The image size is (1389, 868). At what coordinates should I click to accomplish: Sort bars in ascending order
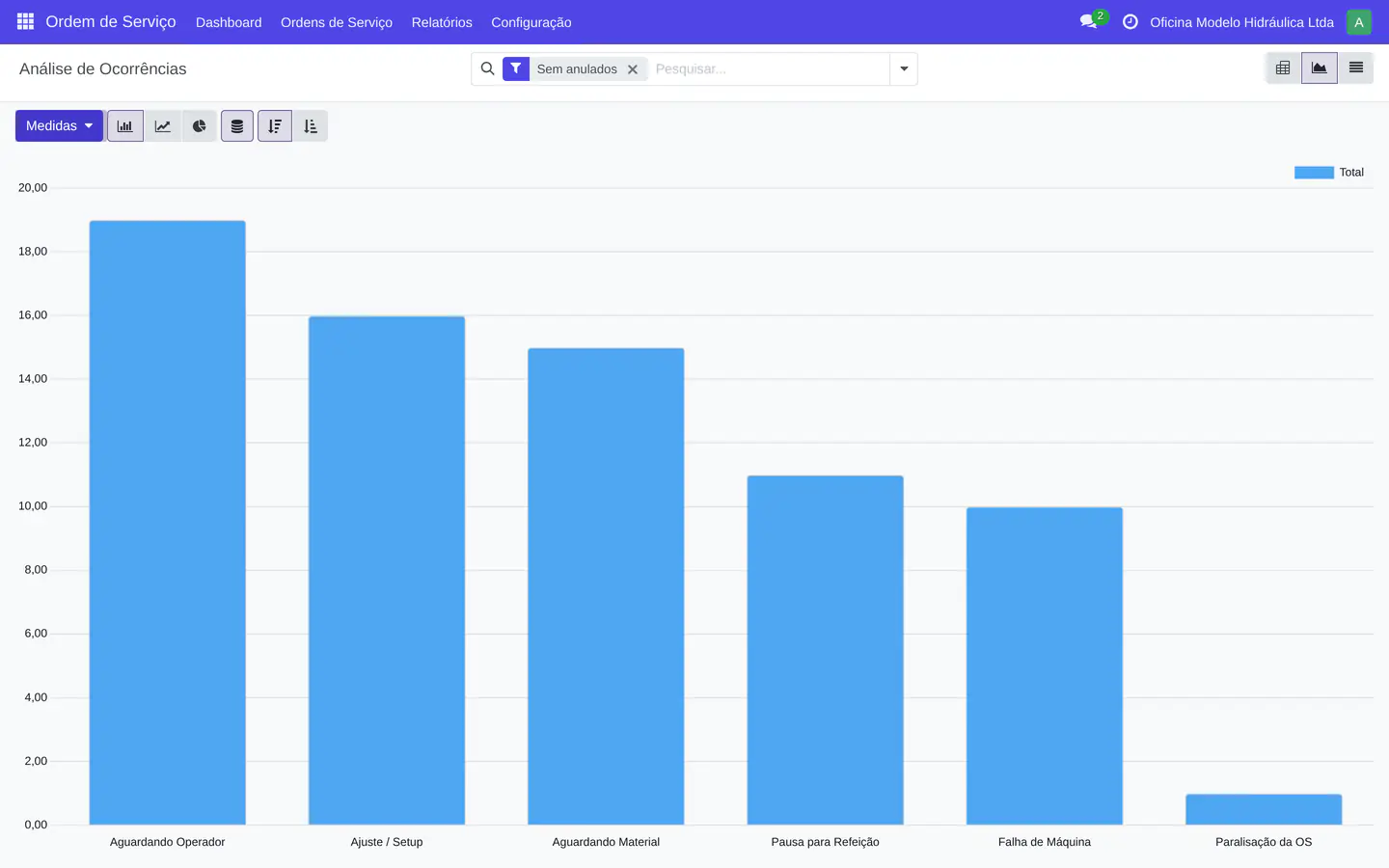pos(311,126)
